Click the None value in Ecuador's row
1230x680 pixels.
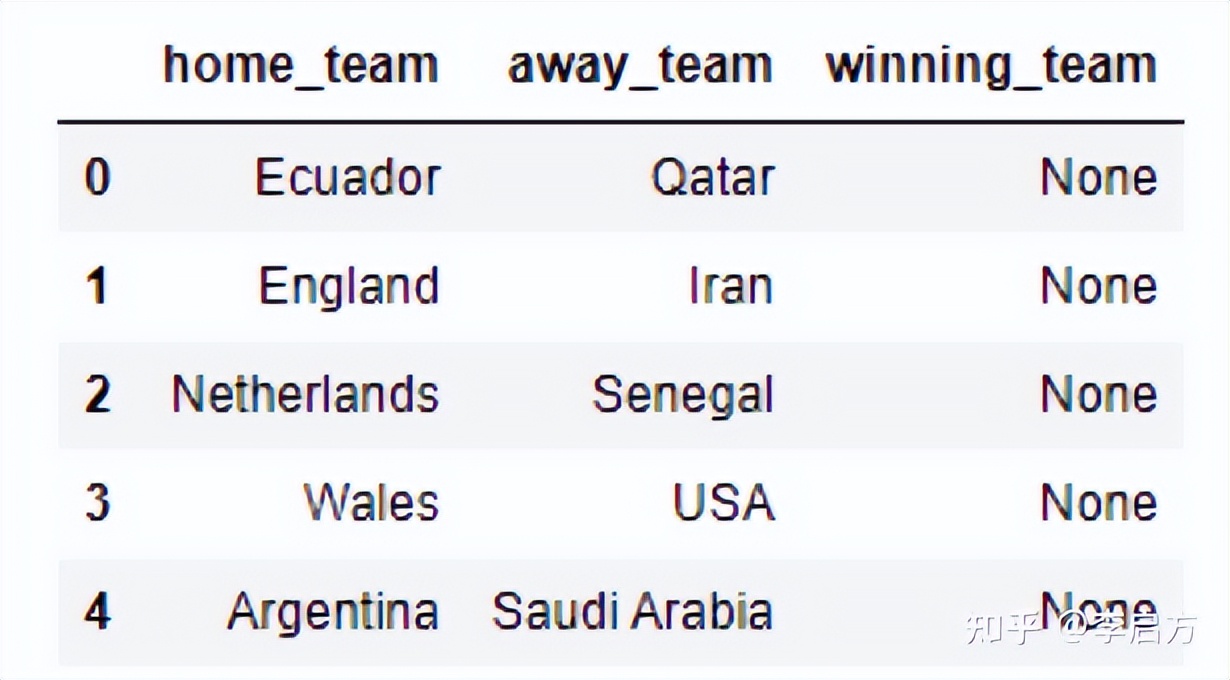(1098, 178)
